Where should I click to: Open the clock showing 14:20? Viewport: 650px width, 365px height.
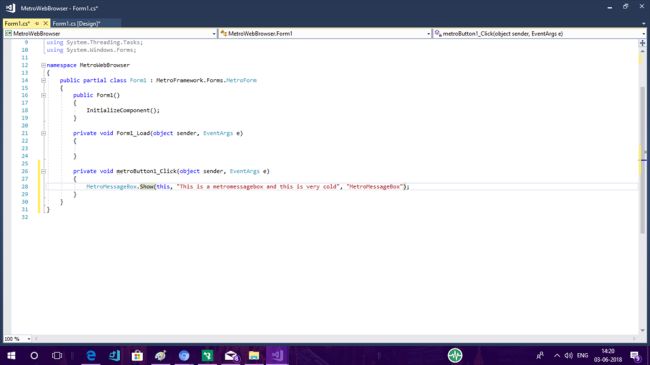coord(608,355)
